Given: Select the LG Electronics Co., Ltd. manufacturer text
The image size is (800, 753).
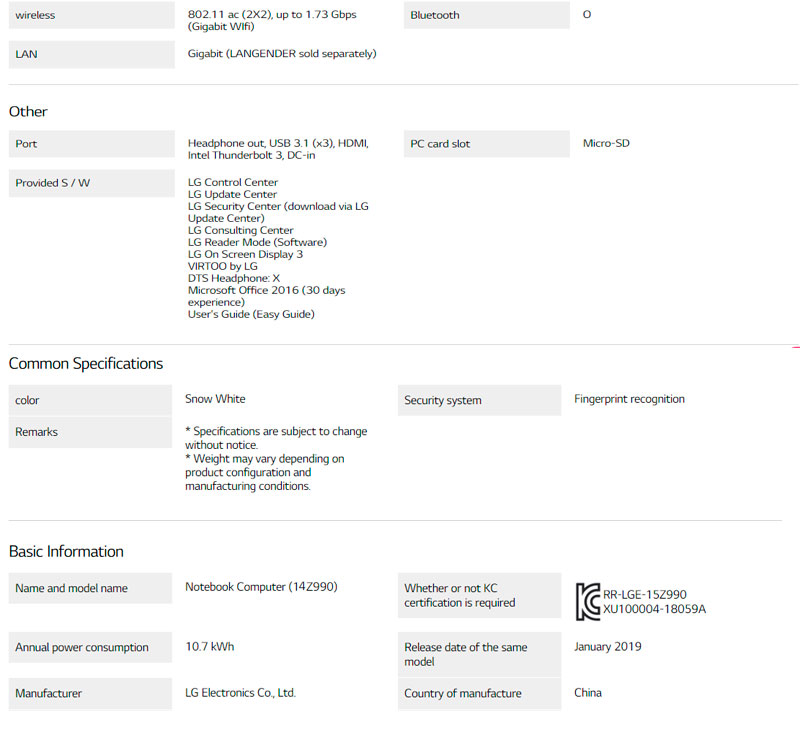Looking at the screenshot, I should 240,693.
